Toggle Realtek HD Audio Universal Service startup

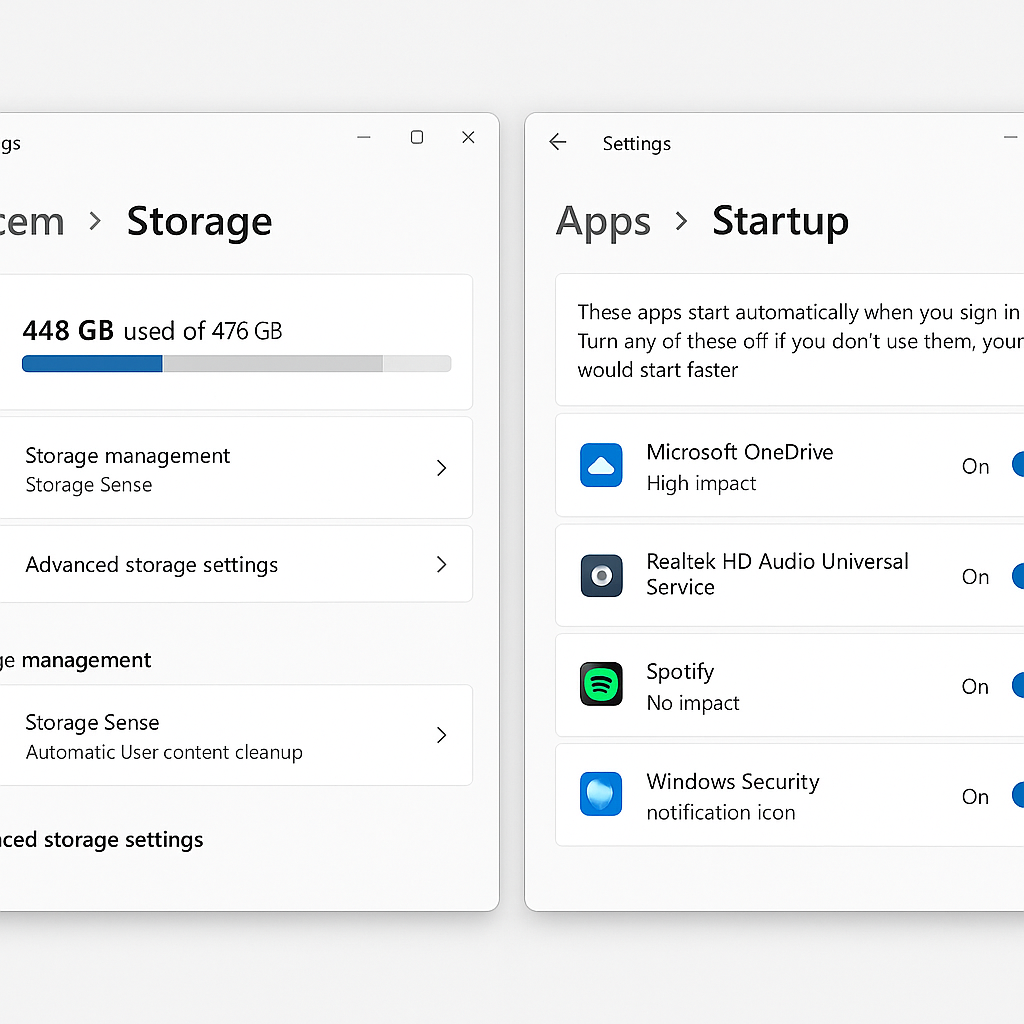point(1017,576)
